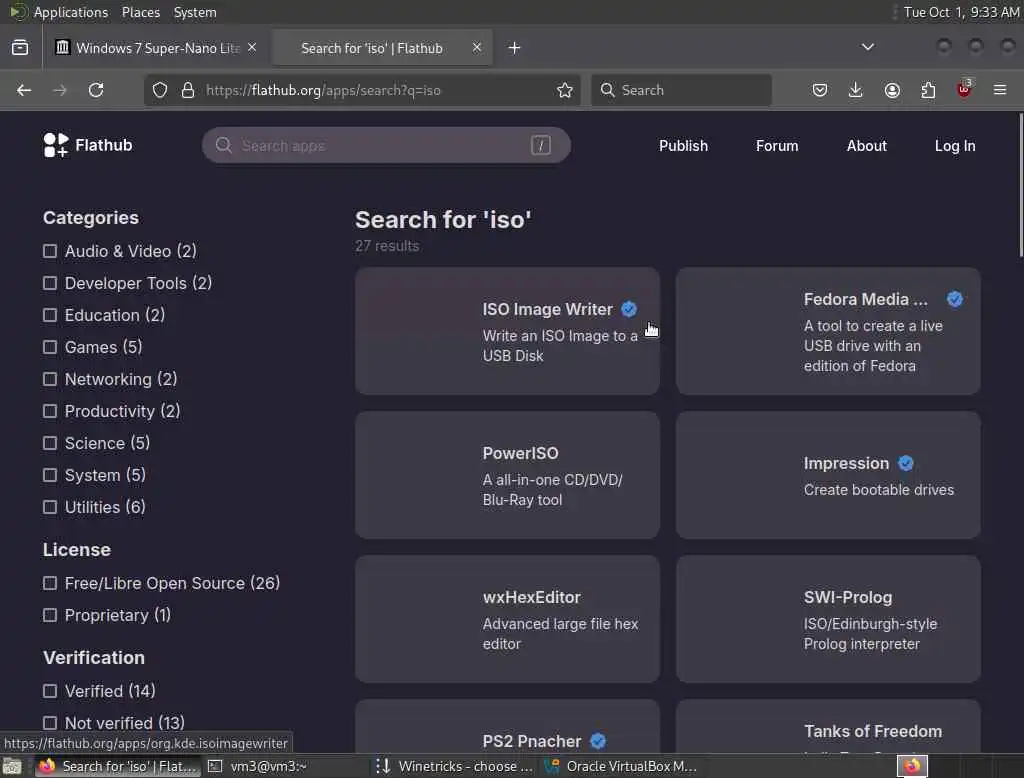Open the Places menu
The width and height of the screenshot is (1024, 778).
[140, 12]
